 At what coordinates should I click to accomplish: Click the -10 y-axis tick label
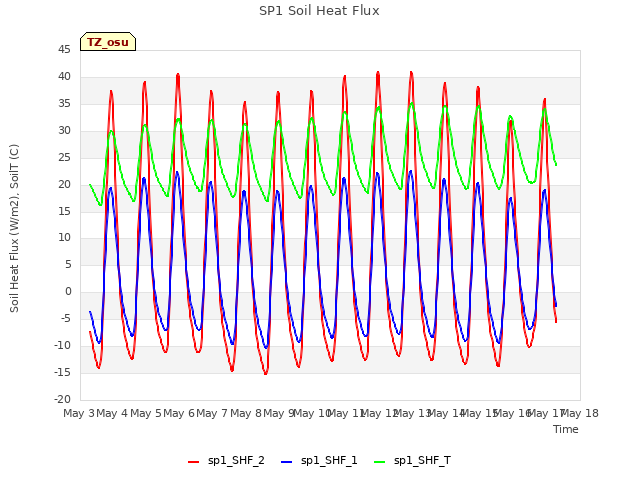pos(63,346)
